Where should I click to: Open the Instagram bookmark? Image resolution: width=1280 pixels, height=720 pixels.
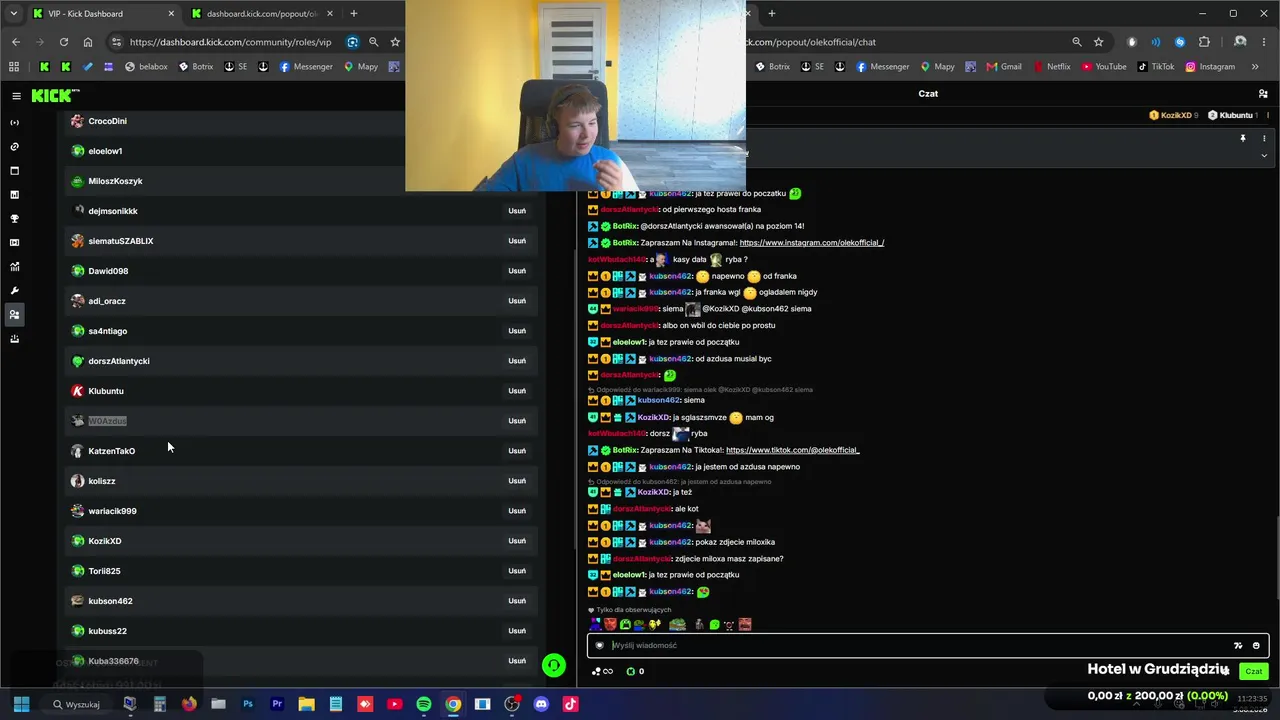click(1210, 67)
